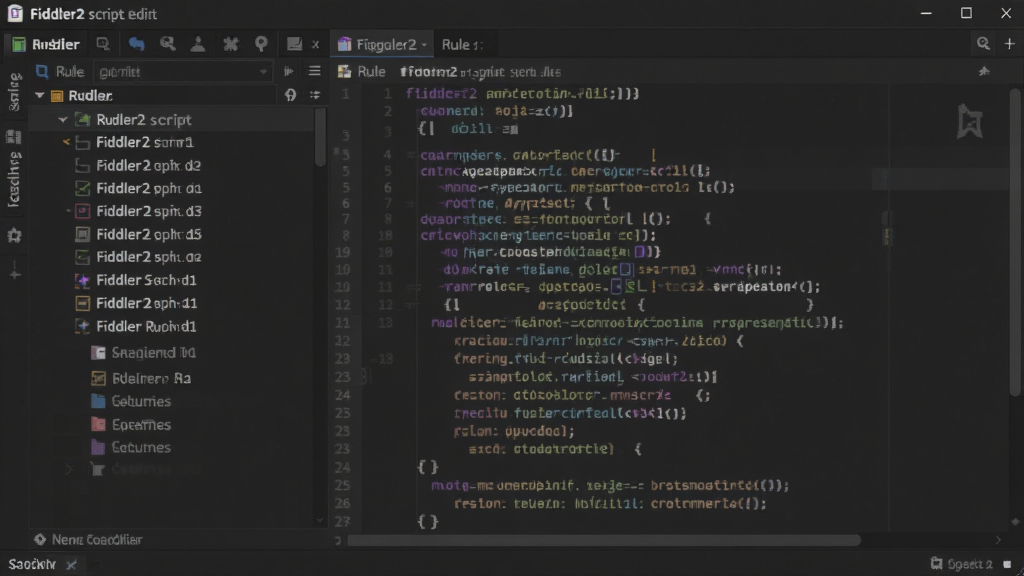Click the horizontal scrollbar under the editor
Viewport: 1024px width, 576px height.
(604, 540)
